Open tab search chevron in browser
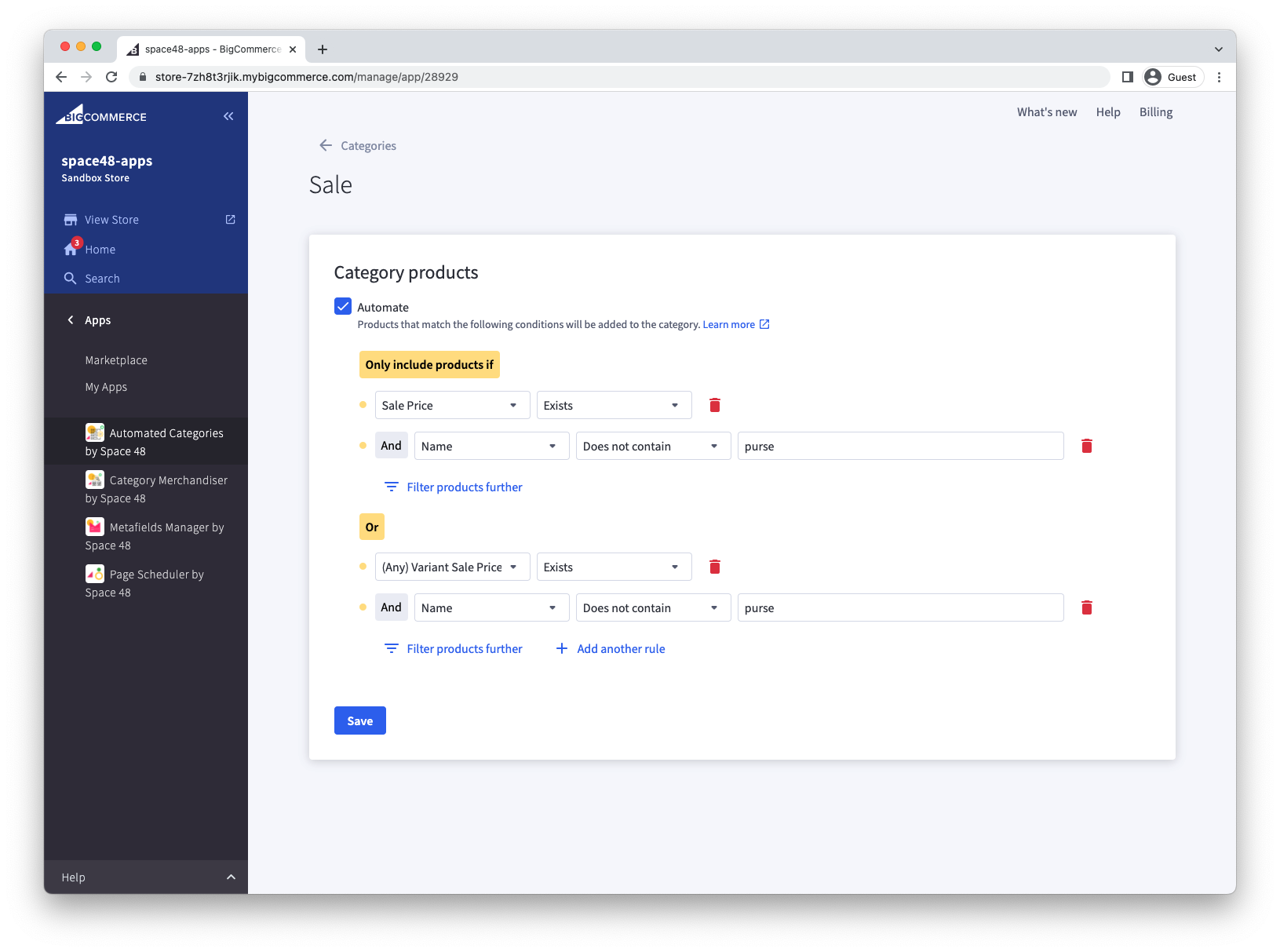This screenshot has width=1280, height=952. pyautogui.click(x=1219, y=49)
